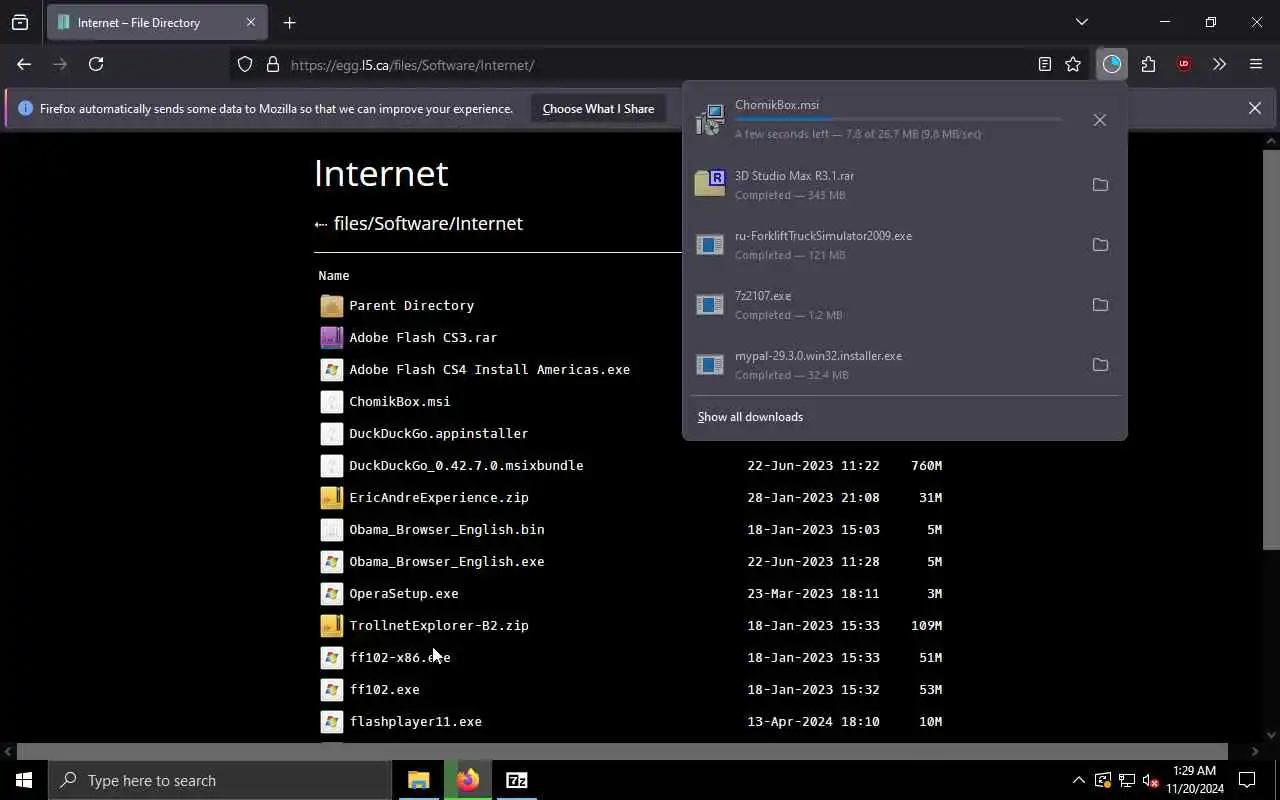Click Show all downloads
The image size is (1280, 800).
(x=750, y=417)
